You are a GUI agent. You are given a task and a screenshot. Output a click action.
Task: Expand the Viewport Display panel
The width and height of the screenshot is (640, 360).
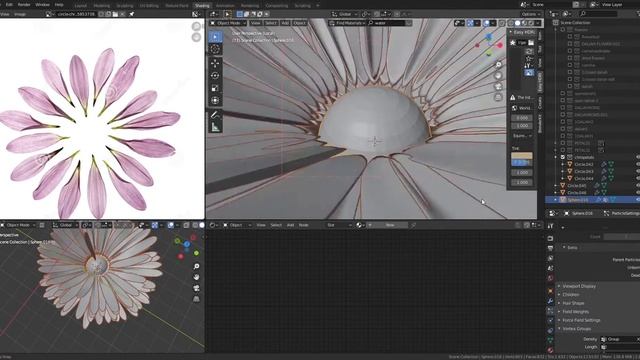coord(579,286)
